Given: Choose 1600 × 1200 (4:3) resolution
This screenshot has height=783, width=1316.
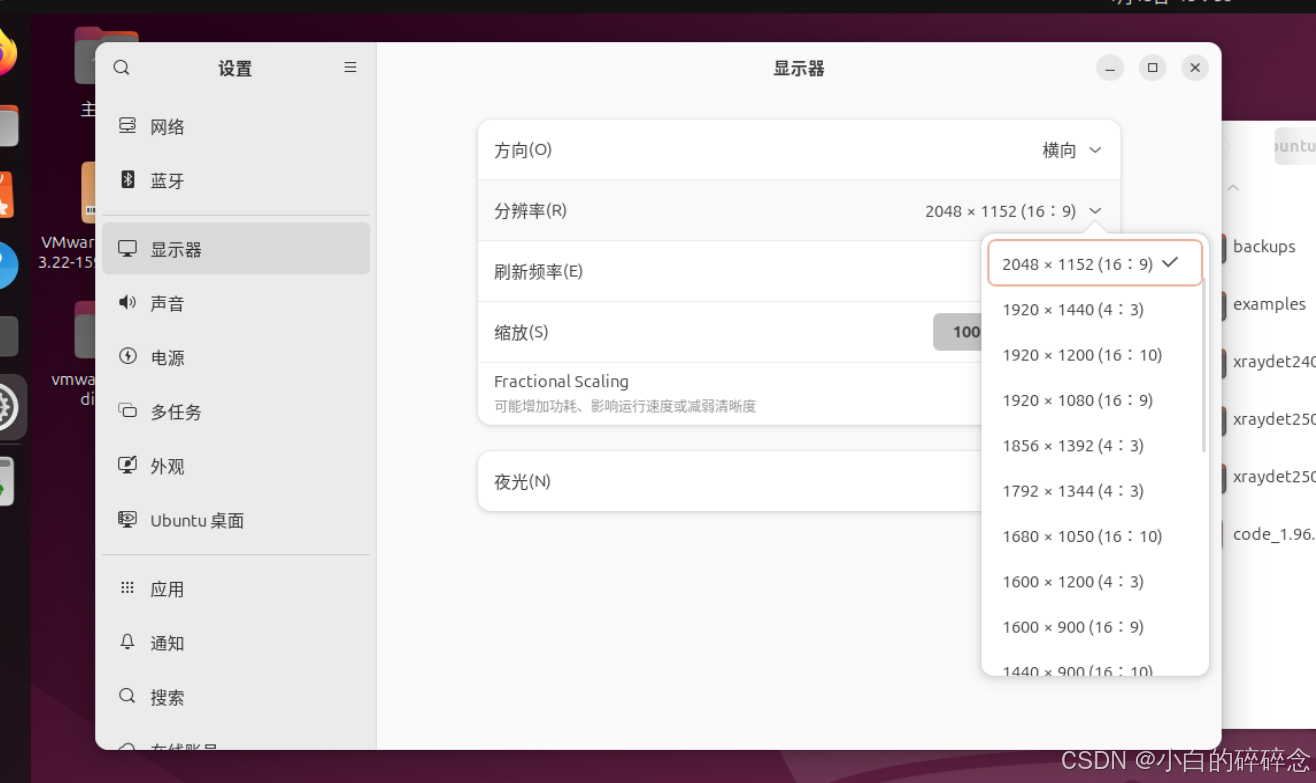Looking at the screenshot, I should point(1094,582).
